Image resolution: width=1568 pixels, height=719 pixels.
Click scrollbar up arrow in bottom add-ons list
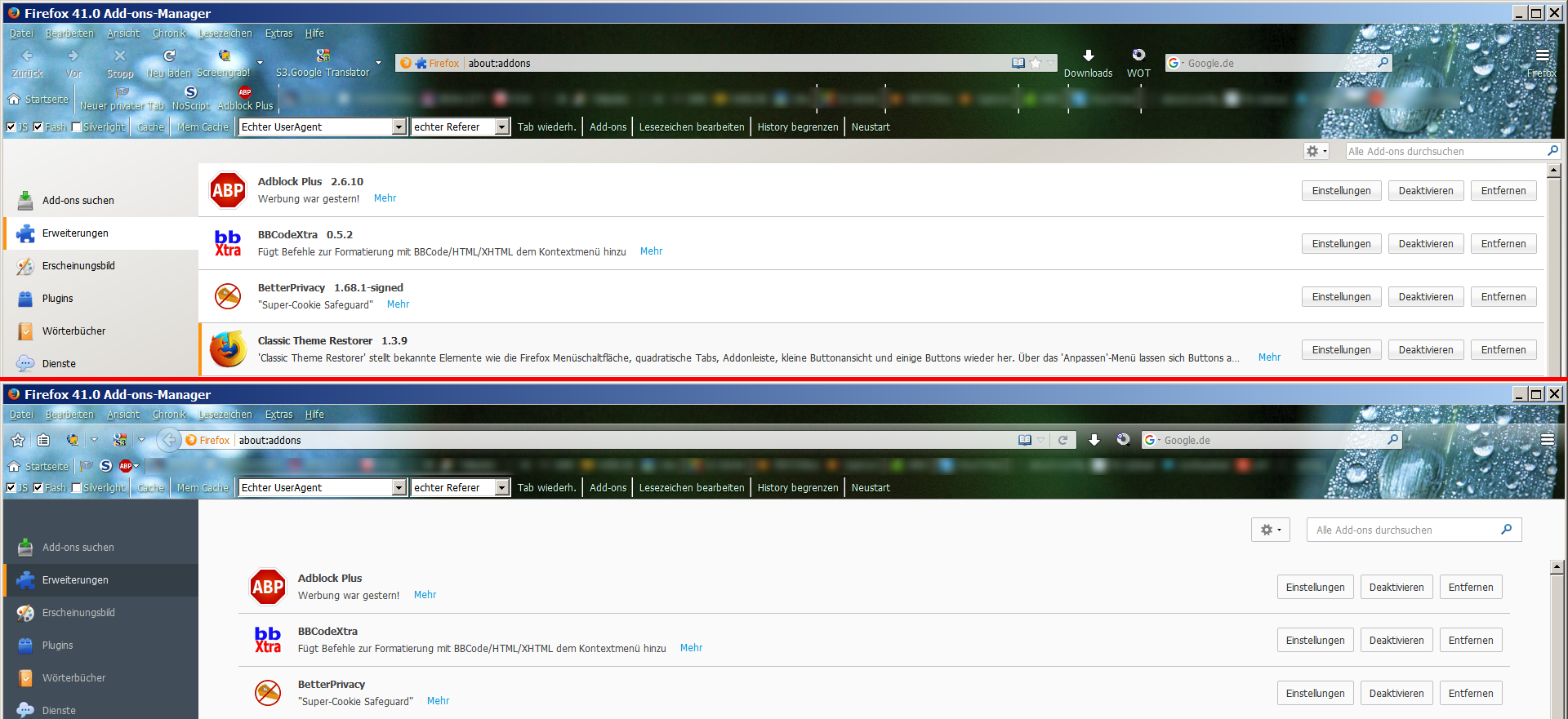[1557, 567]
